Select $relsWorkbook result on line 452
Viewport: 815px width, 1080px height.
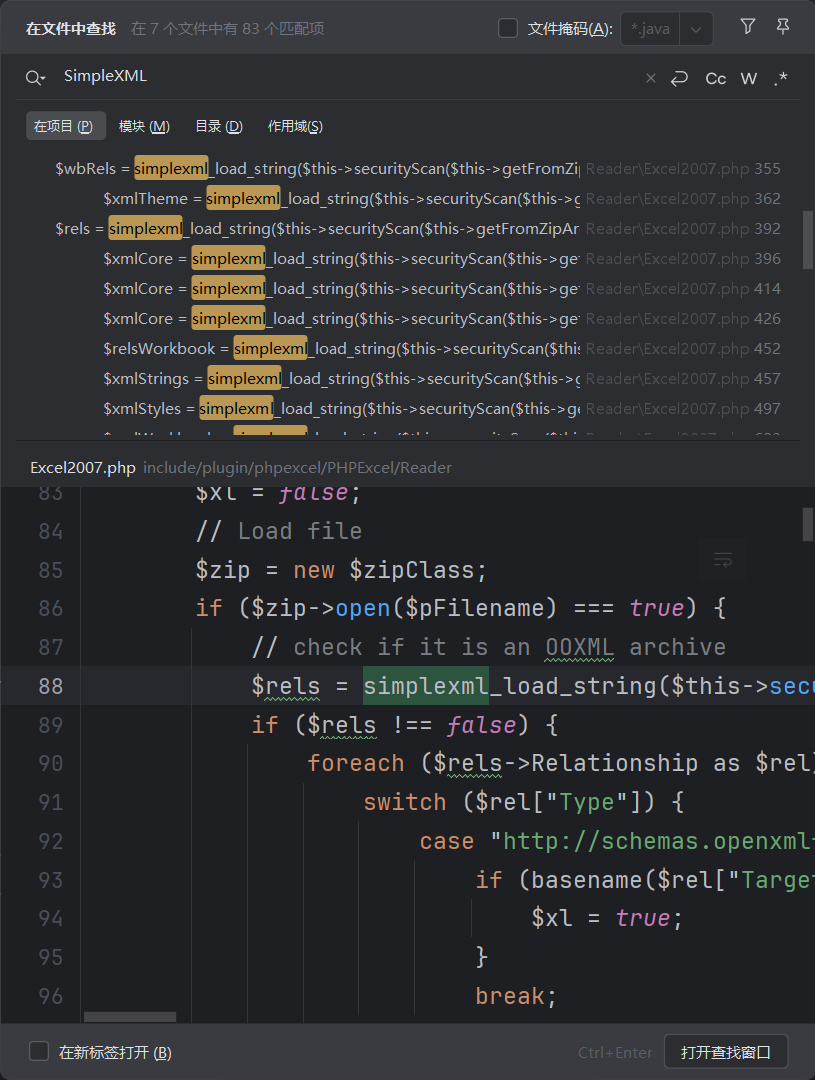tap(408, 349)
